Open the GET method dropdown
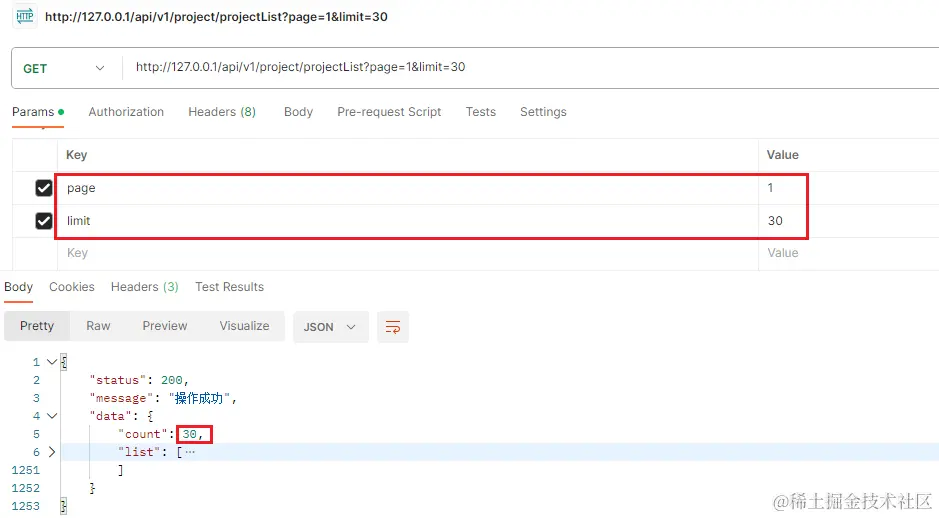Screen dimensions: 939x518 [x=64, y=68]
